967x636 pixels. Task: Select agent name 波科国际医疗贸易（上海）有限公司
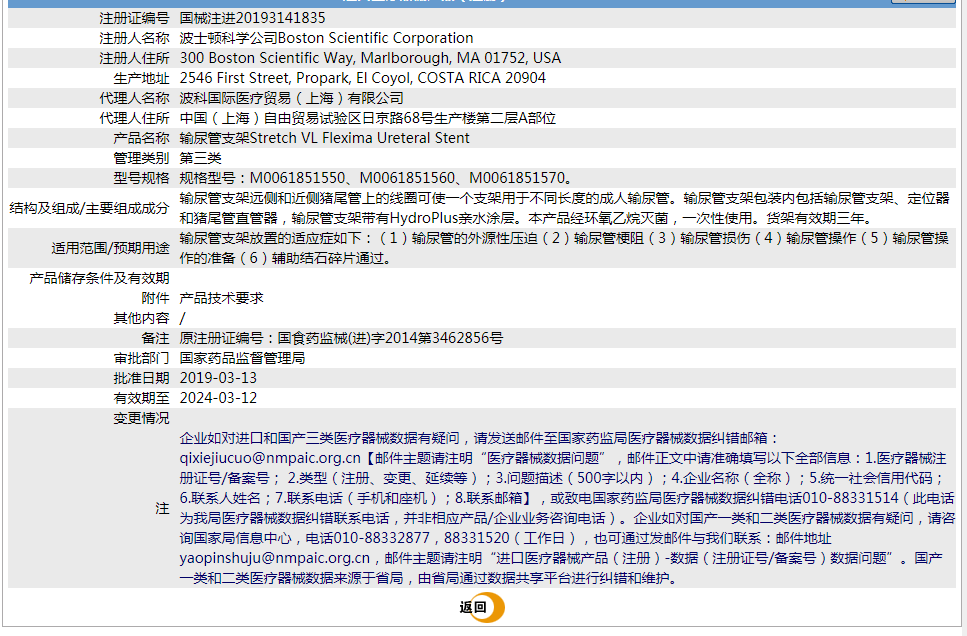(291, 98)
